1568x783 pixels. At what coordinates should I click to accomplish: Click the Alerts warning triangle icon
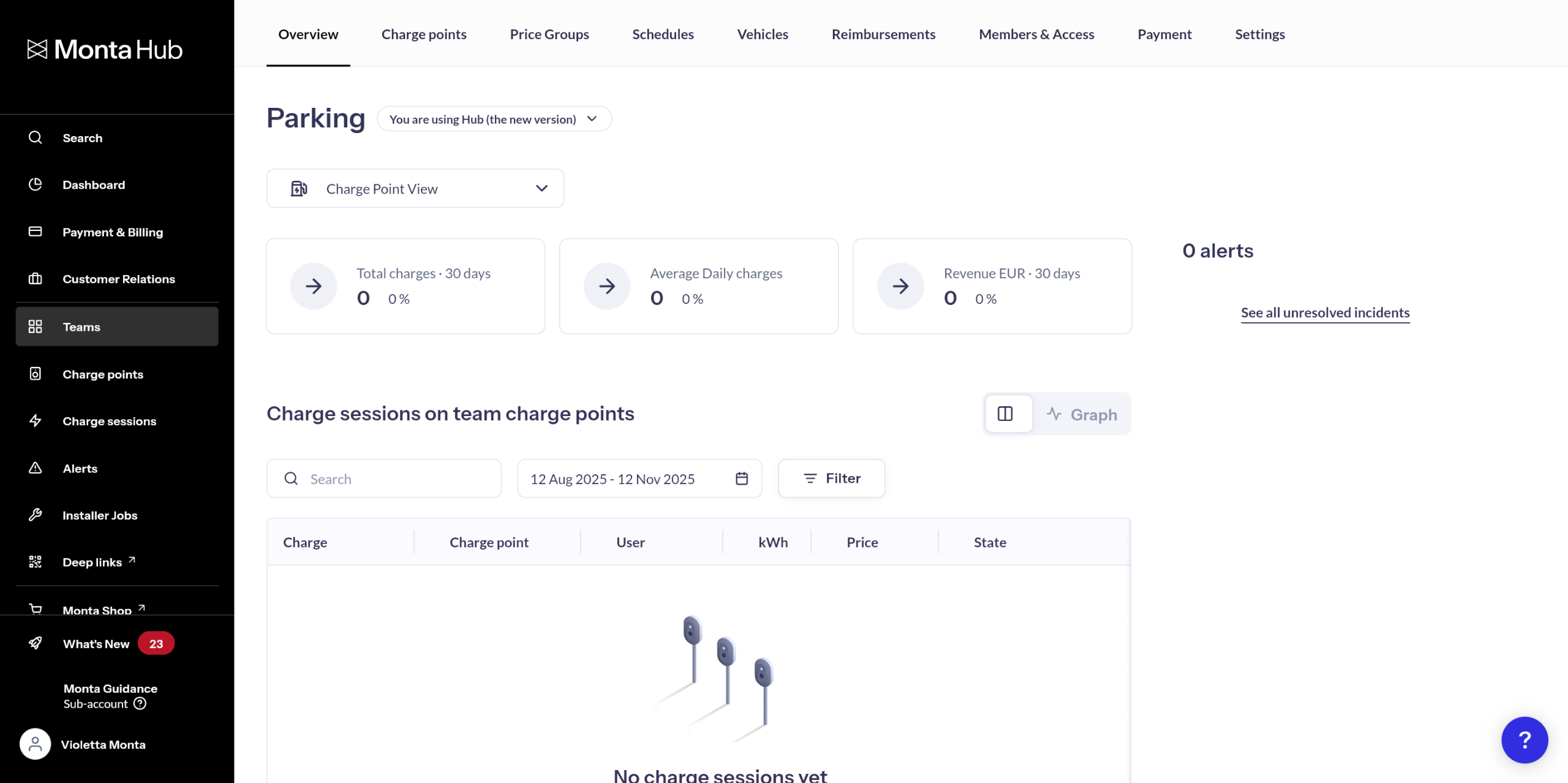point(36,468)
